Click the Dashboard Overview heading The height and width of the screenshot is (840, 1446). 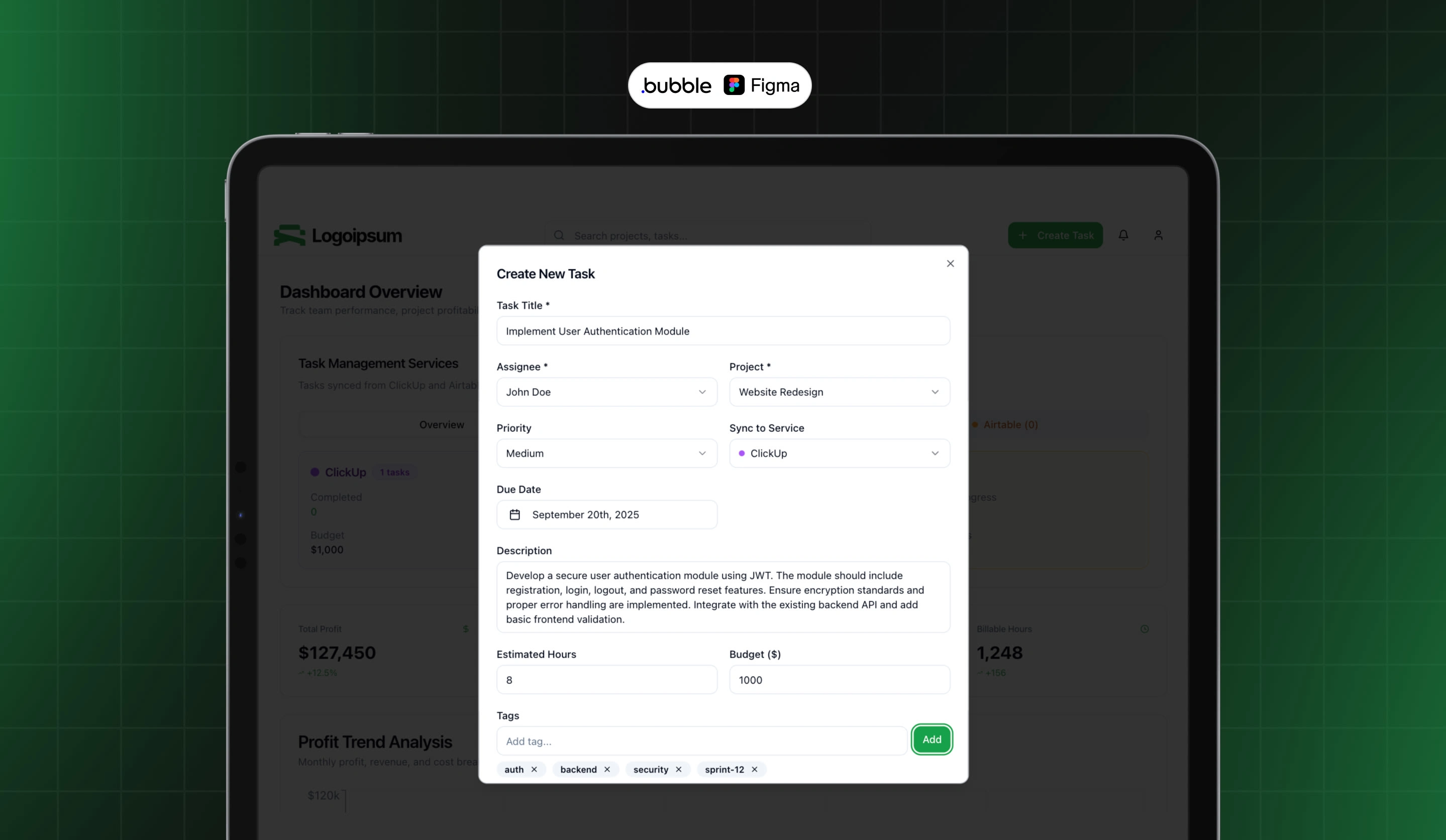361,291
